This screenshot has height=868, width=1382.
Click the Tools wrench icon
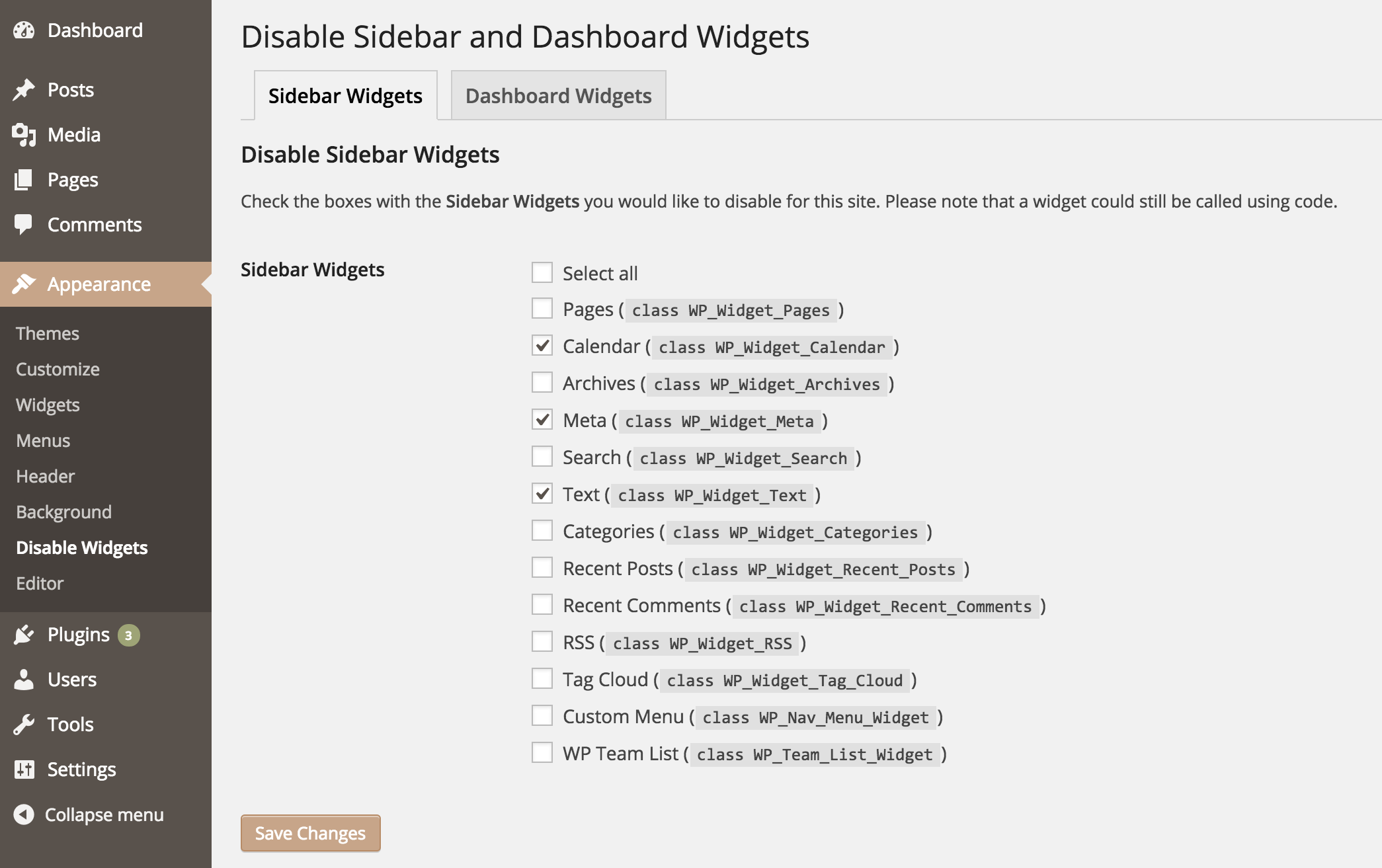point(24,725)
